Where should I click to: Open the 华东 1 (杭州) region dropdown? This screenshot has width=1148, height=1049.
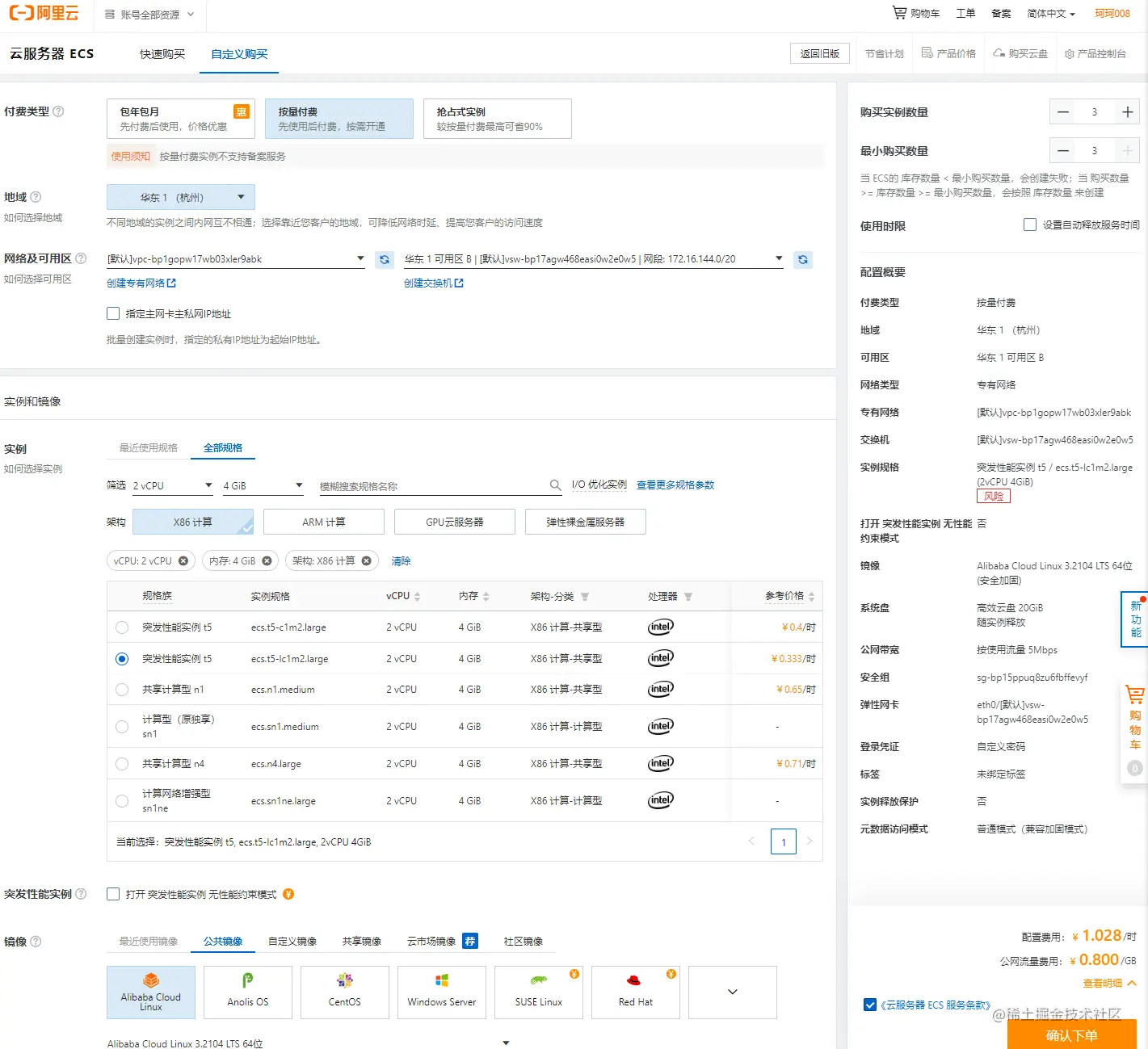(x=181, y=197)
